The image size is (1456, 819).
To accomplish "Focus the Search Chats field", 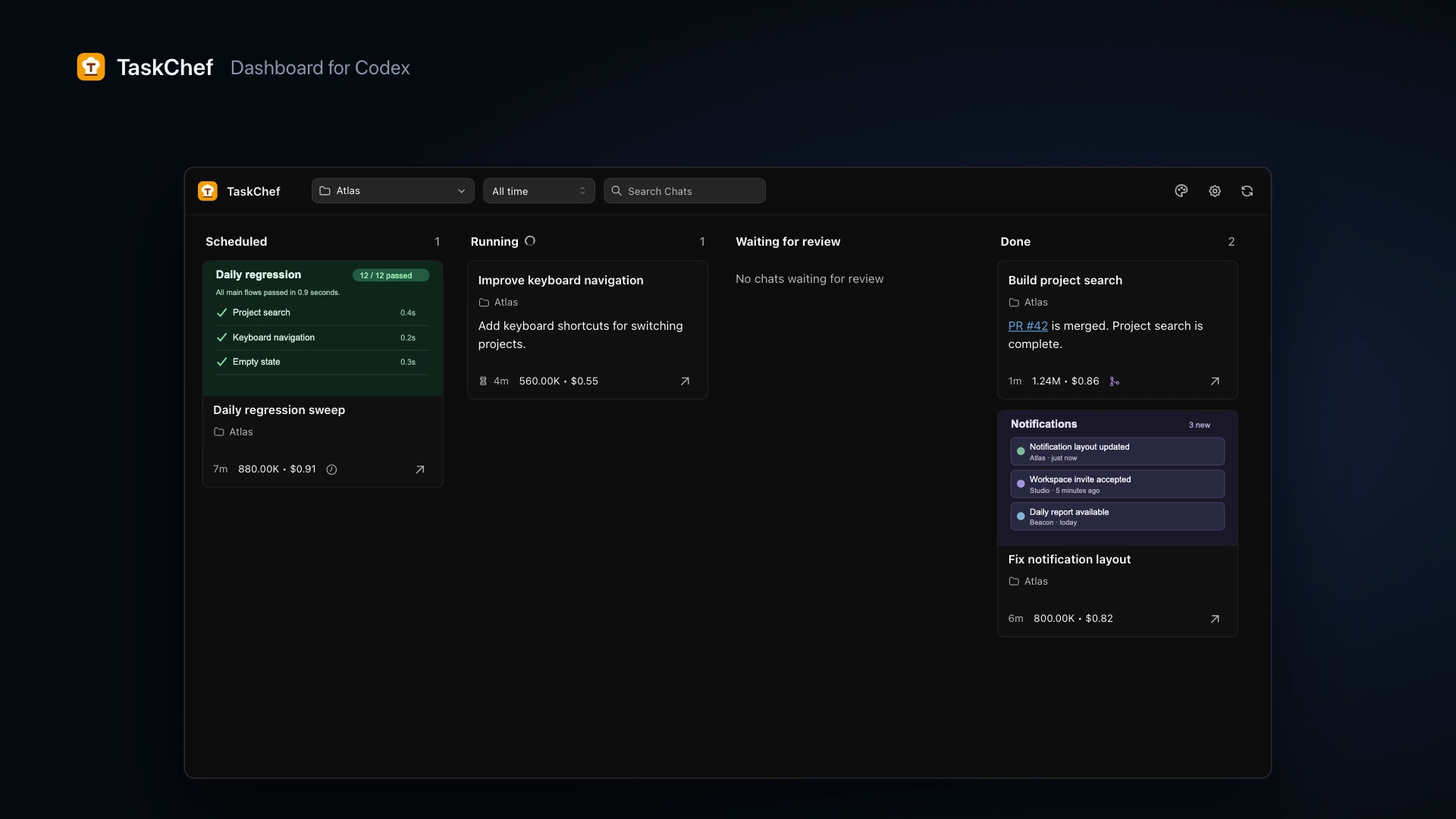I will coord(685,191).
